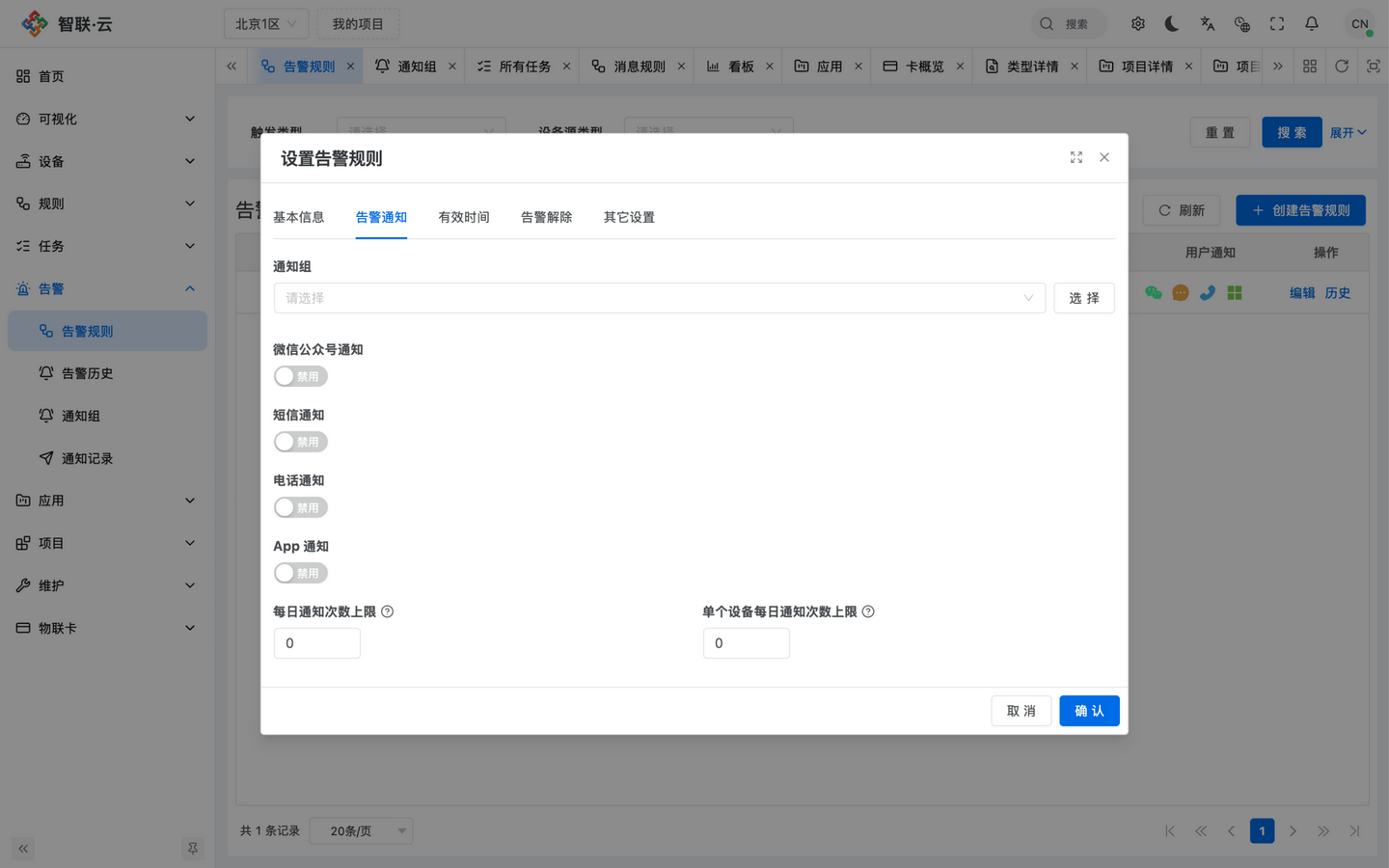
Task: Click the green app grid icon in table row
Action: pyautogui.click(x=1235, y=293)
